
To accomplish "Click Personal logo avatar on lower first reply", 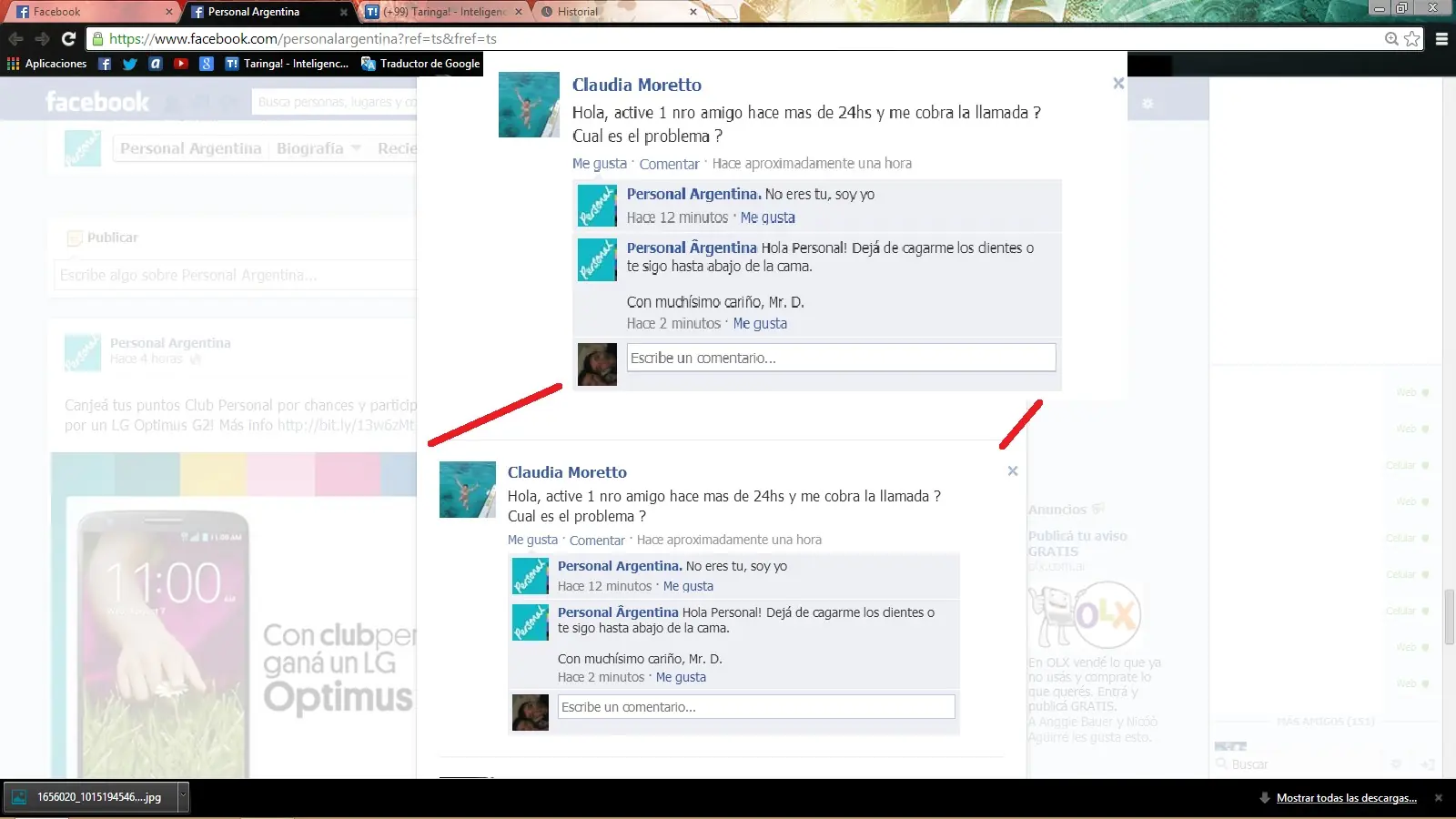I will [531, 576].
